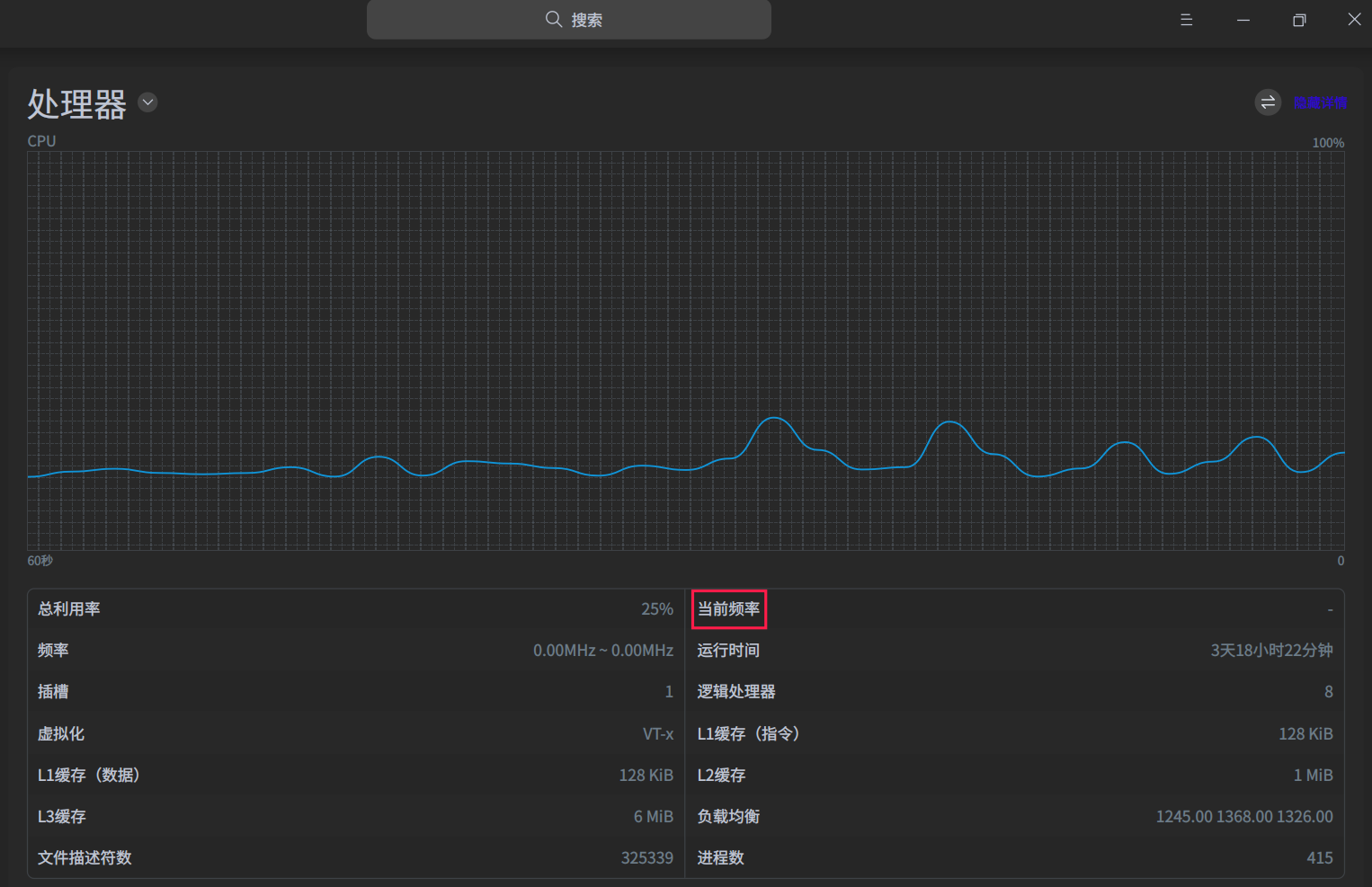Select the 运行时间 label
The height and width of the screenshot is (887, 1372).
729,651
